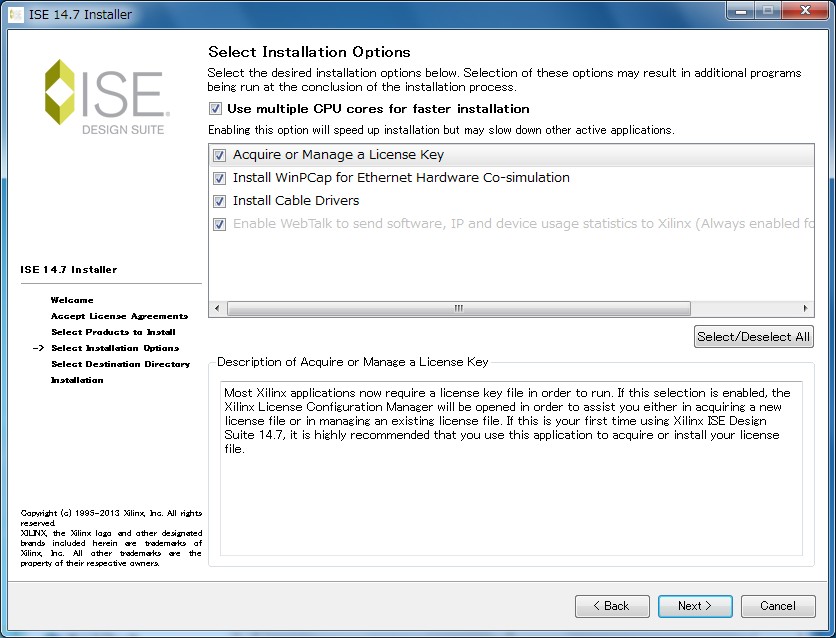Click the options list right scroll arrow
836x638 pixels.
coord(805,308)
